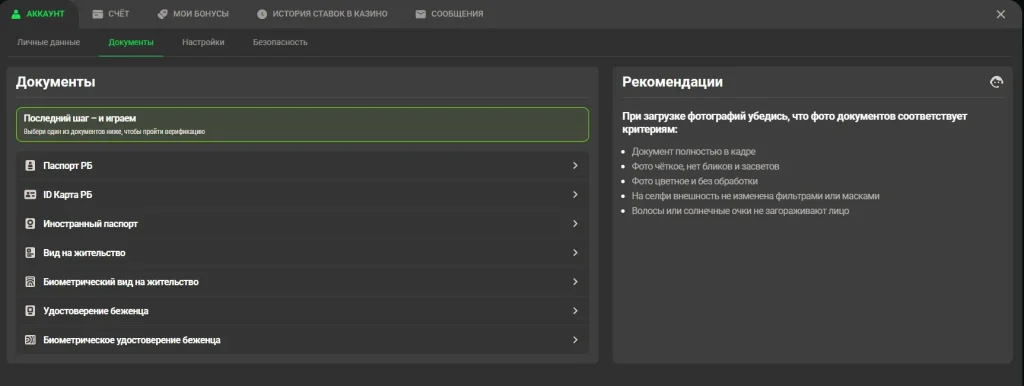Click 'Фото чёткое, нет бликов и засветов'
Viewport: 1024px width, 386px height.
(x=705, y=167)
